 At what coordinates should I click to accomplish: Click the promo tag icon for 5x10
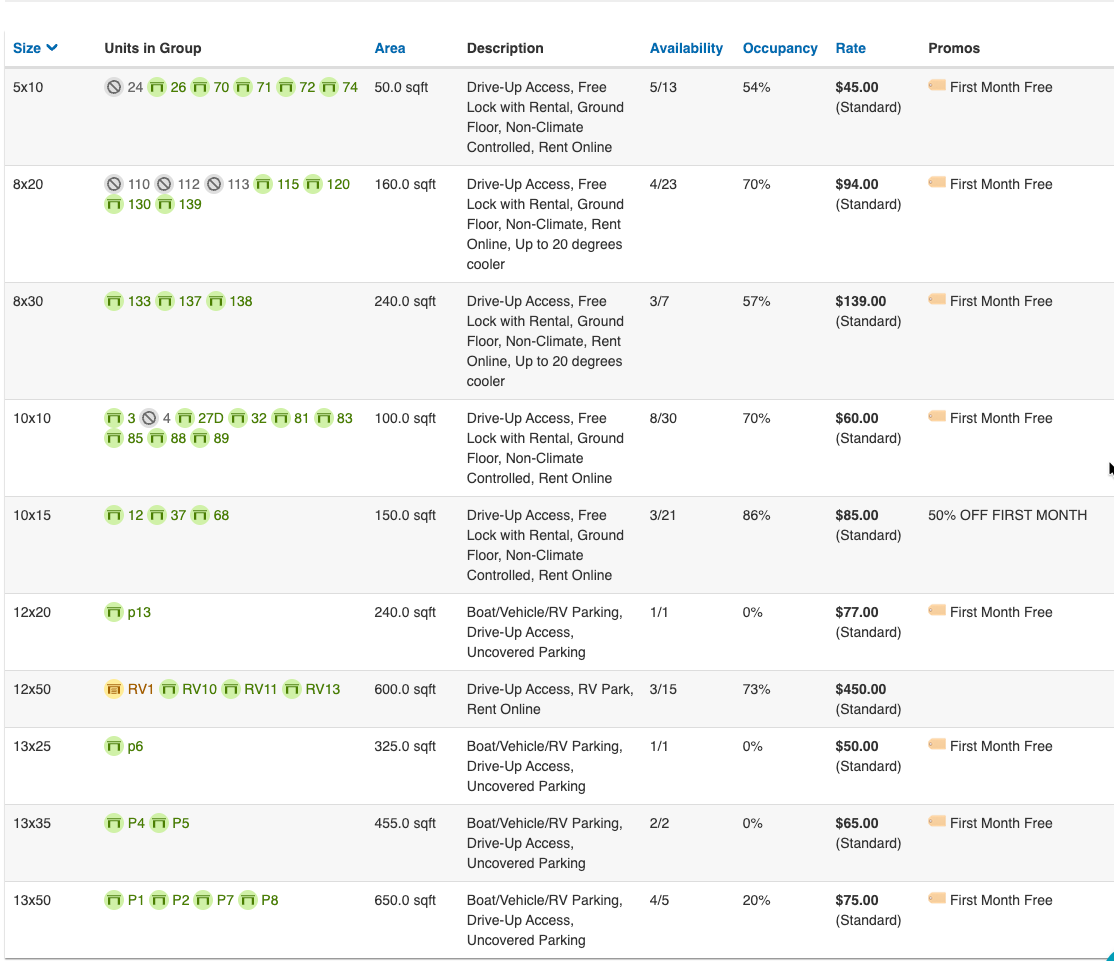coord(937,86)
